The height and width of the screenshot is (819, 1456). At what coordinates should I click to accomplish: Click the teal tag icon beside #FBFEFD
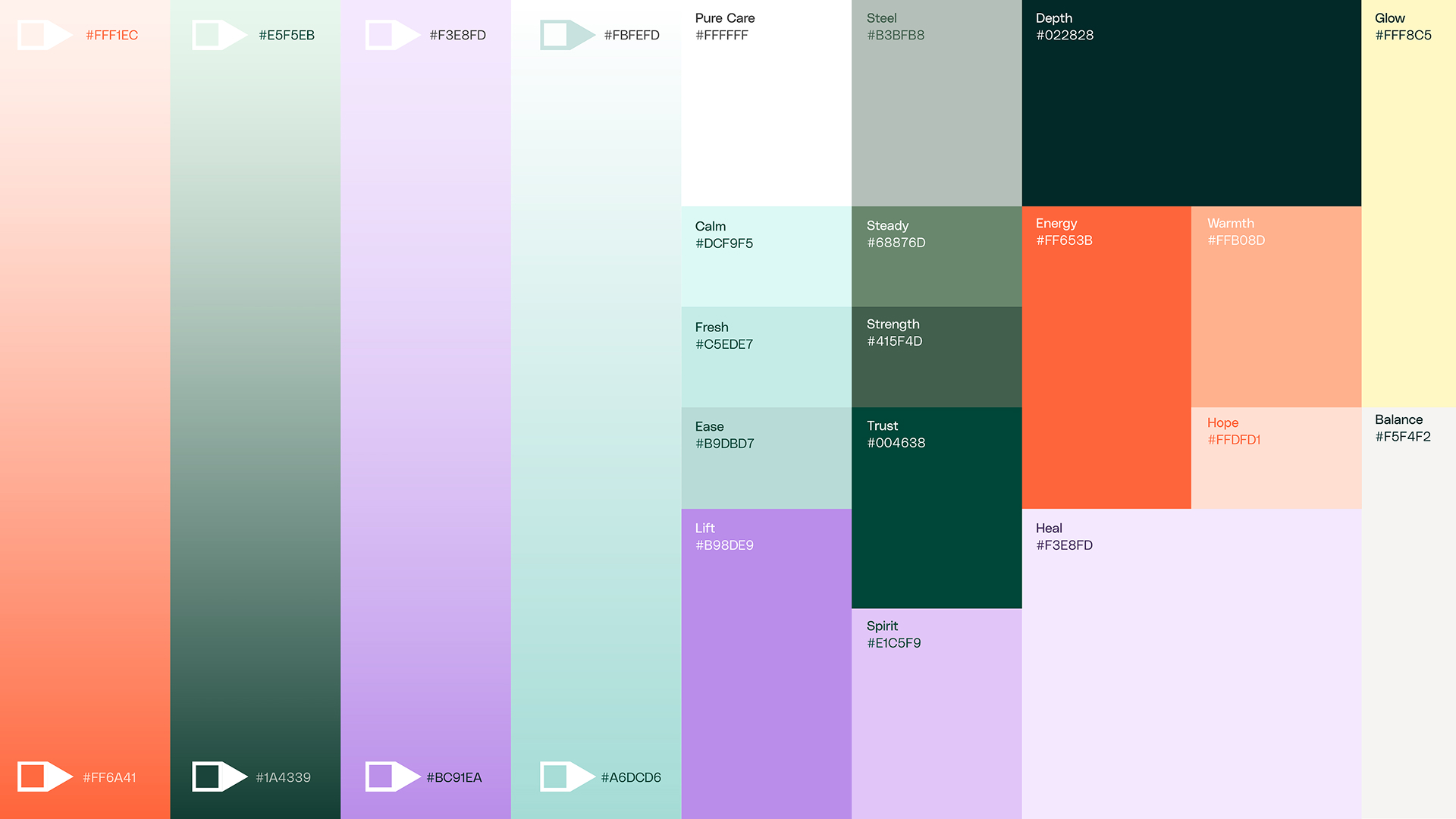coord(566,35)
